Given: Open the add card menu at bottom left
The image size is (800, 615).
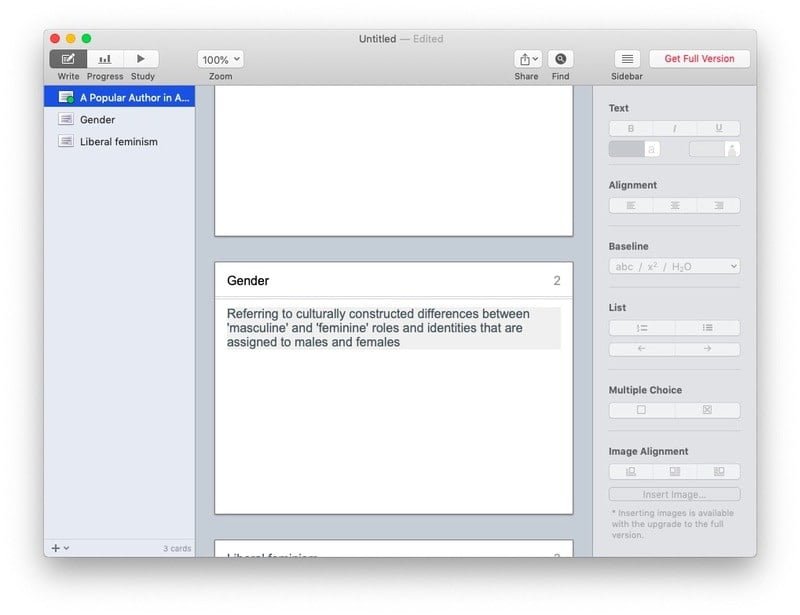Looking at the screenshot, I should point(58,548).
